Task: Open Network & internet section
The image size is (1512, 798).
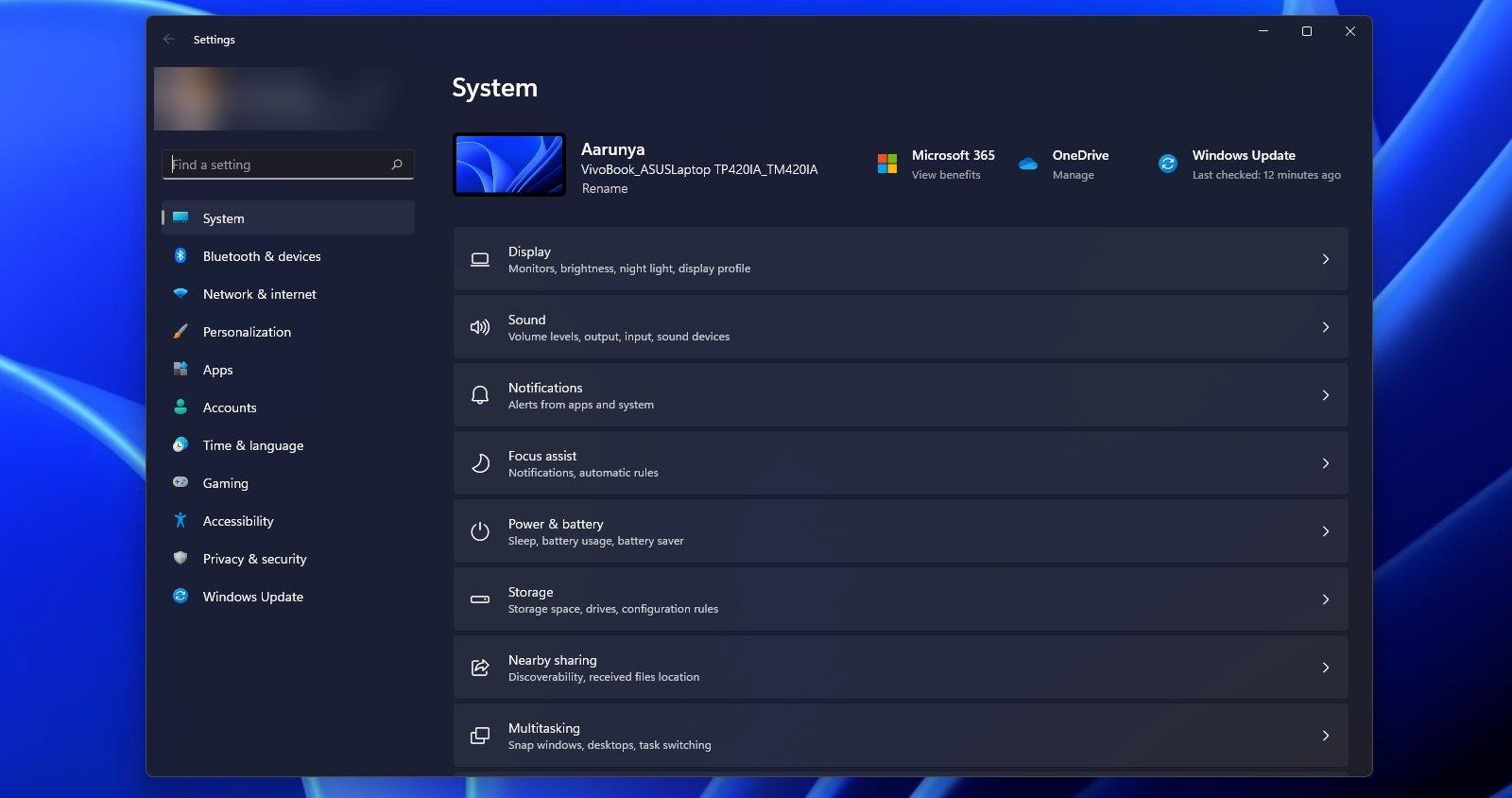Action: tap(288, 294)
